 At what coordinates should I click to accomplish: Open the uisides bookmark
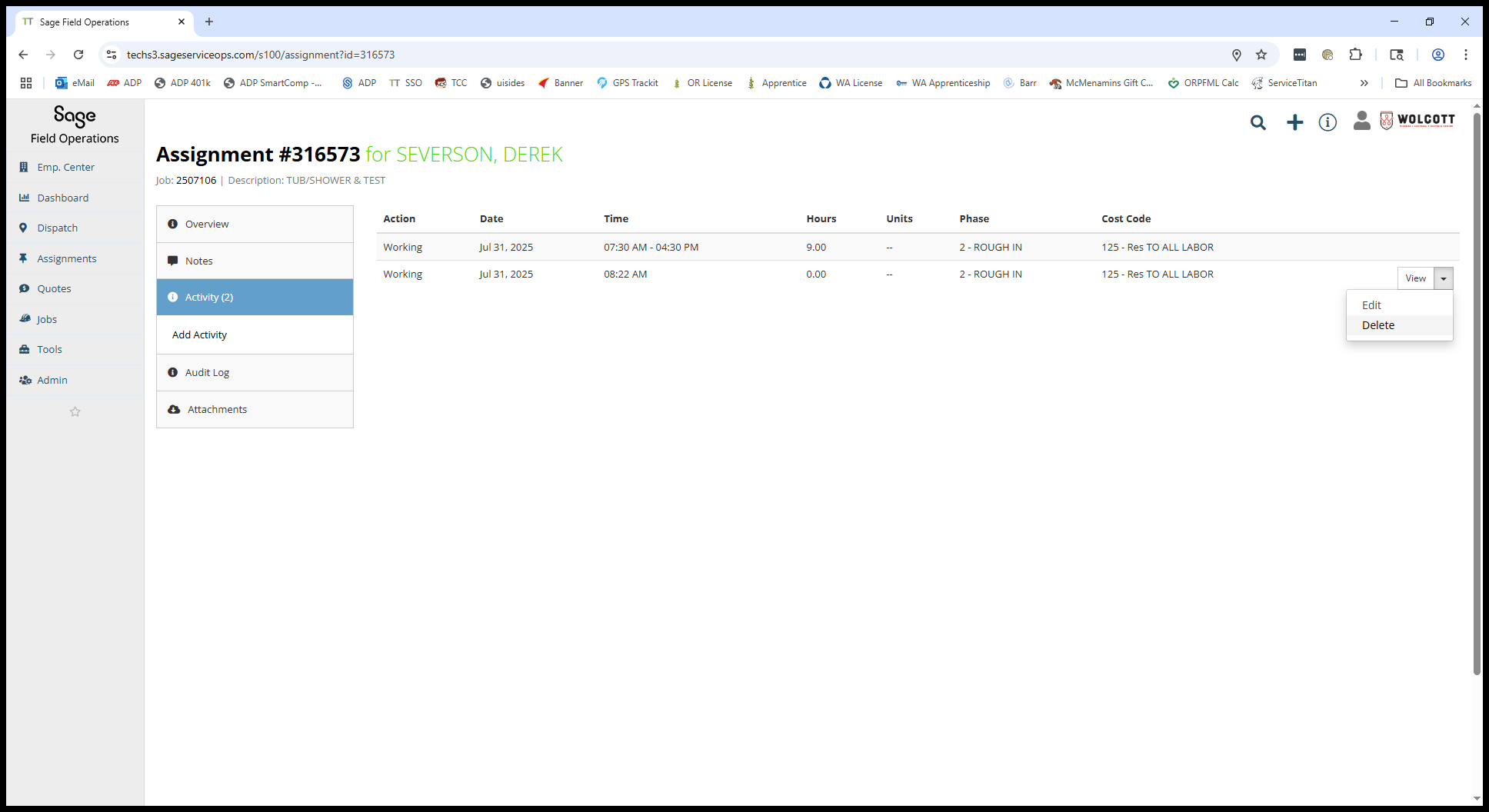[x=502, y=83]
